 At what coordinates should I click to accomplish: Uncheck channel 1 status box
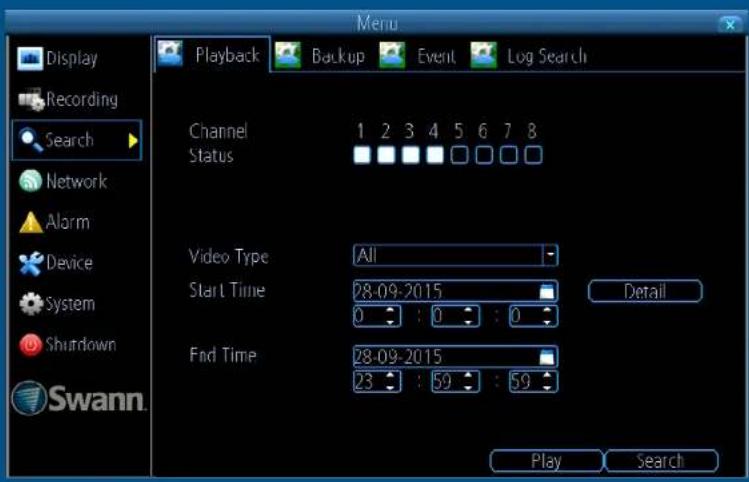(362, 155)
